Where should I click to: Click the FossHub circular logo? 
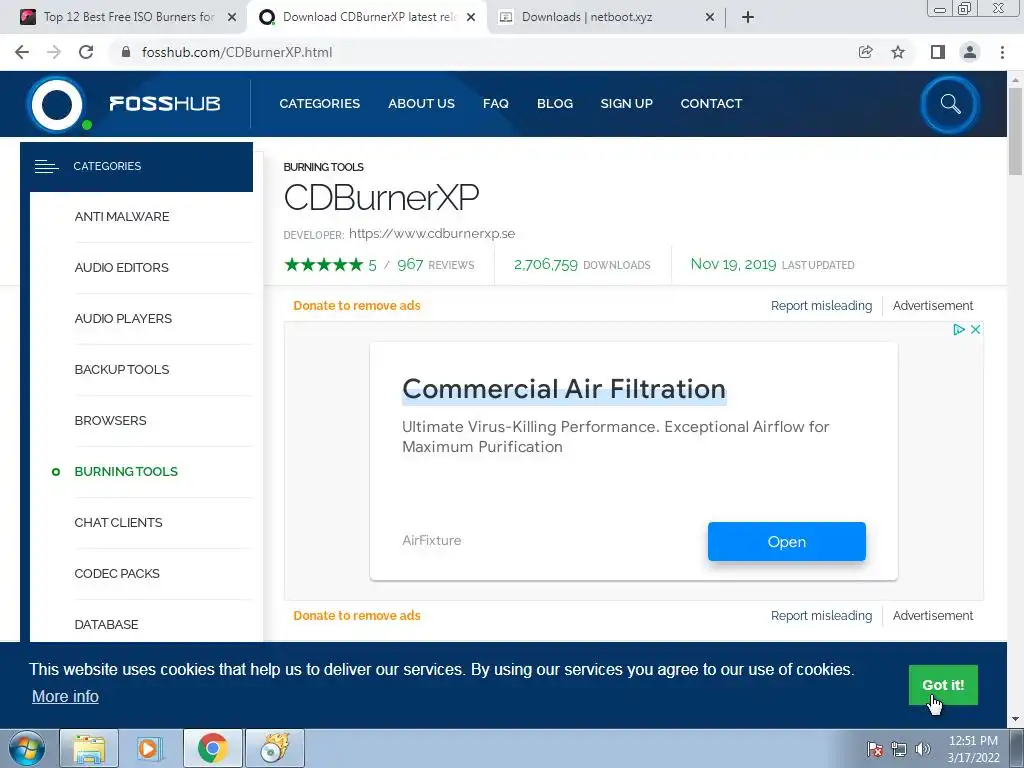tap(57, 104)
